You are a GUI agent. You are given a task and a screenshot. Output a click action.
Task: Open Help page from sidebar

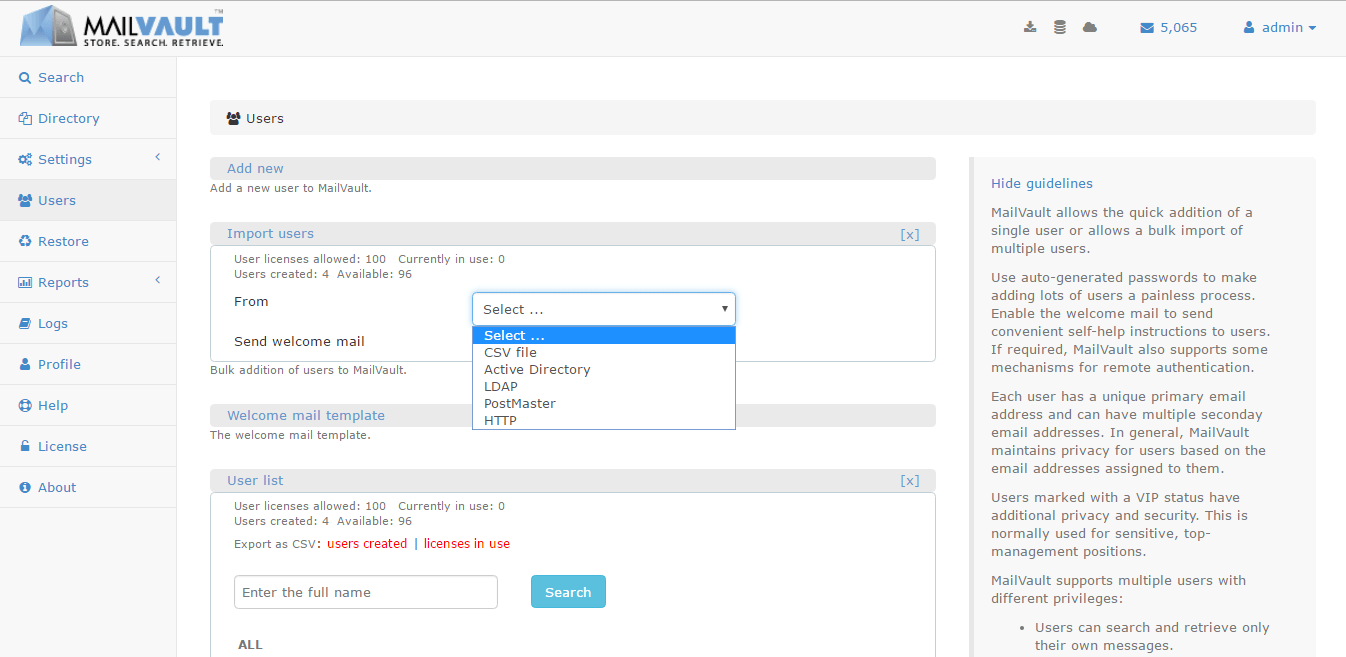point(88,405)
